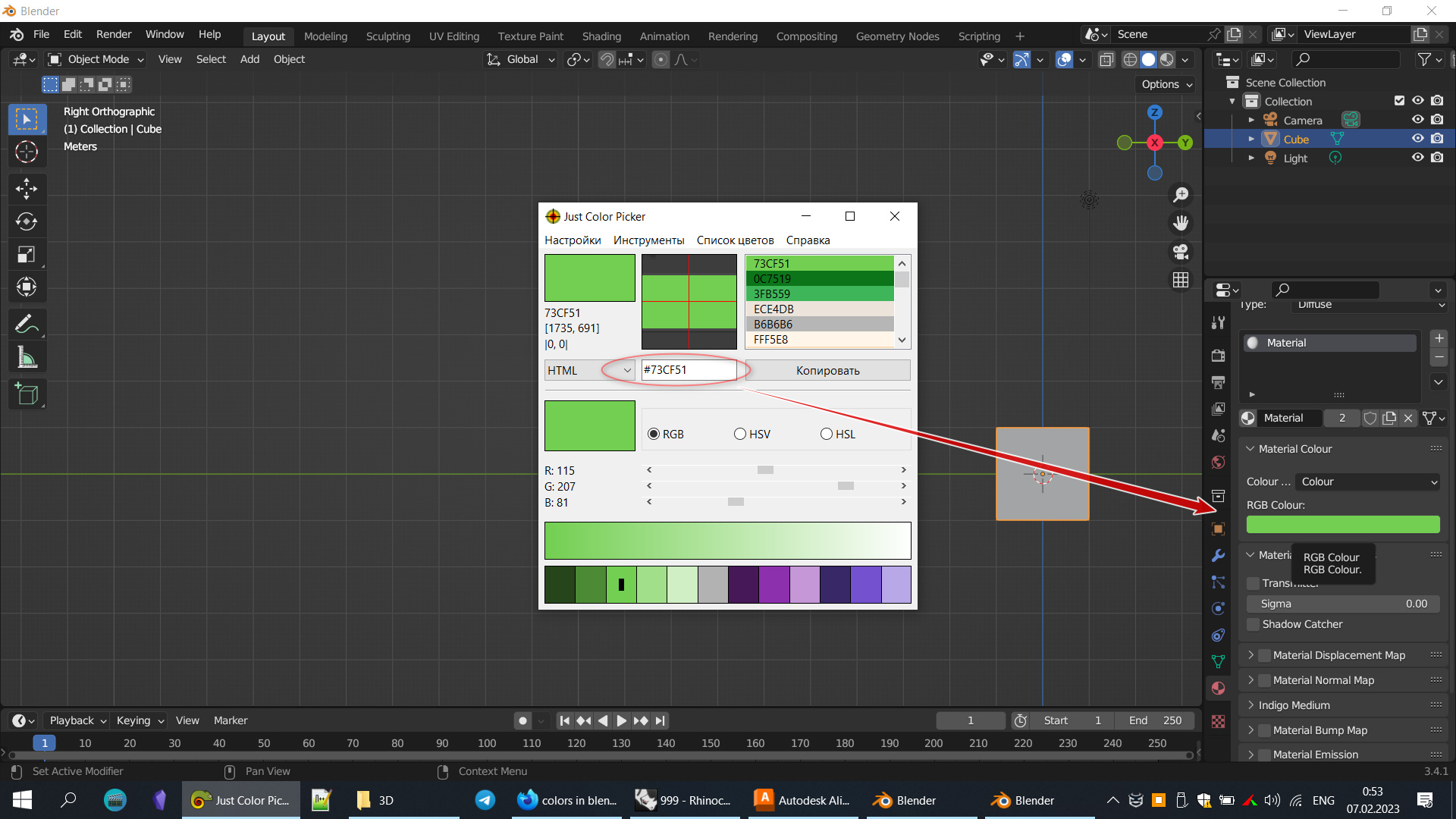Open the viewport Options button
Image resolution: width=1456 pixels, height=819 pixels.
pyautogui.click(x=1166, y=84)
